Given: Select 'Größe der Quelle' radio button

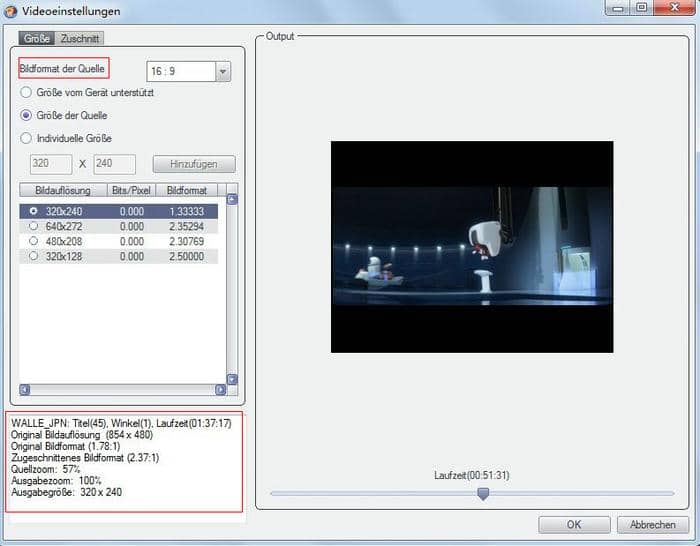Looking at the screenshot, I should pos(26,115).
